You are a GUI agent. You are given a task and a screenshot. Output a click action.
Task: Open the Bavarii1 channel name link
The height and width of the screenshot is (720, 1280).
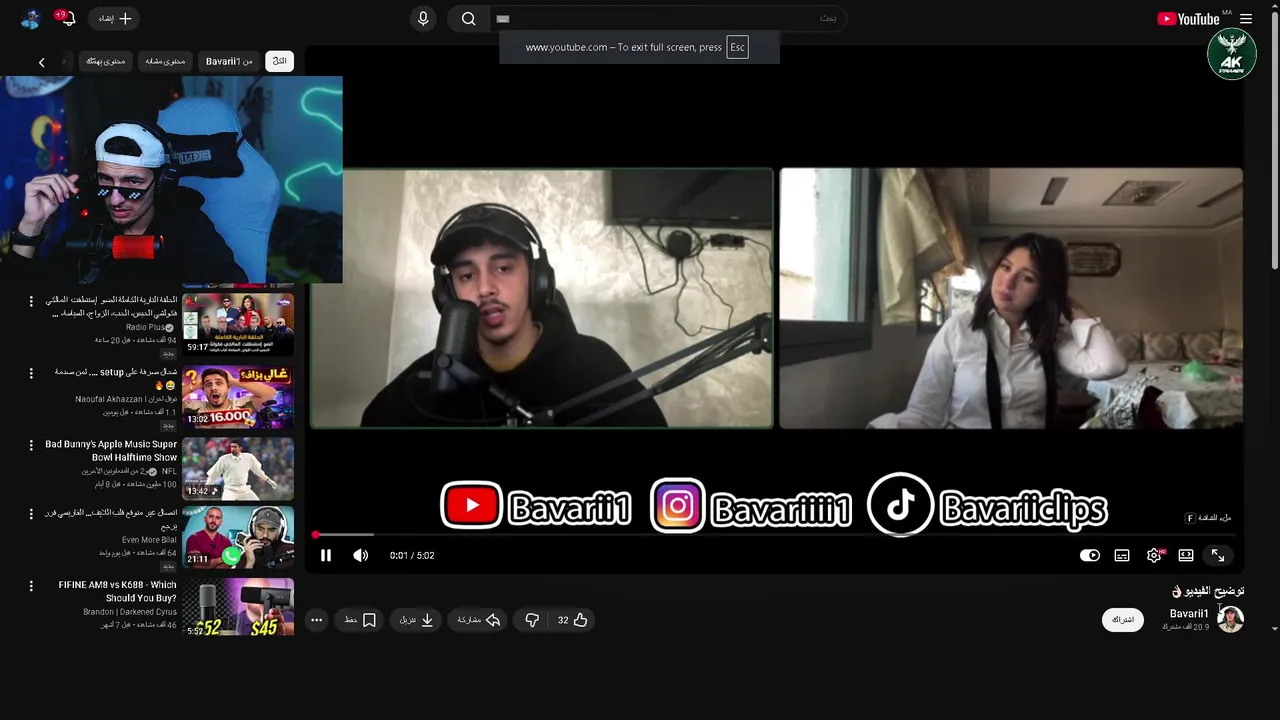1189,614
